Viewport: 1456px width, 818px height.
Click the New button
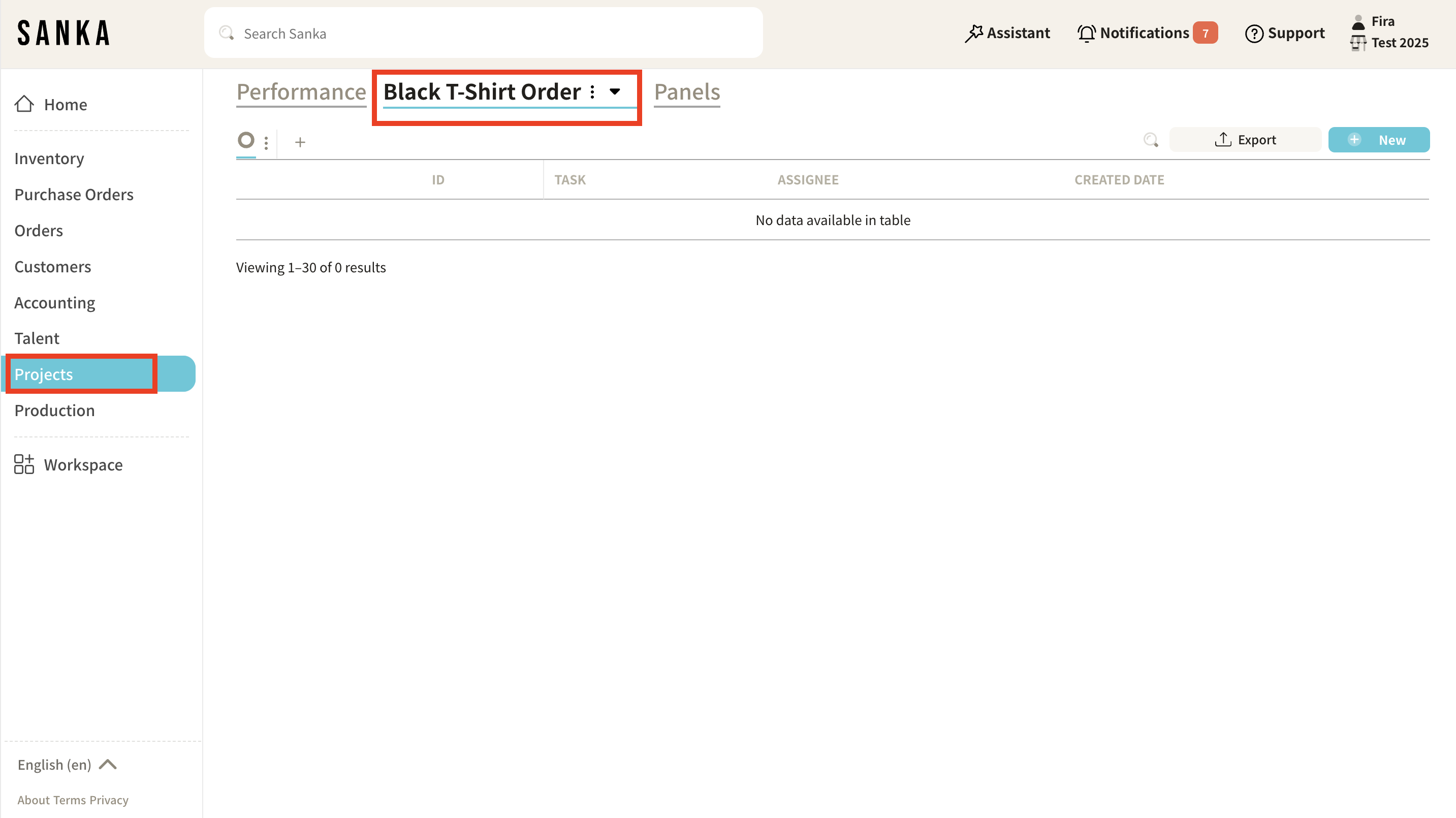tap(1379, 140)
